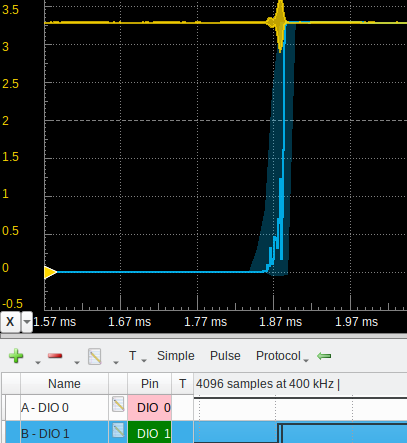The height and width of the screenshot is (443, 407).
Task: Click the yellow trigger level marker triangle
Action: (x=51, y=272)
